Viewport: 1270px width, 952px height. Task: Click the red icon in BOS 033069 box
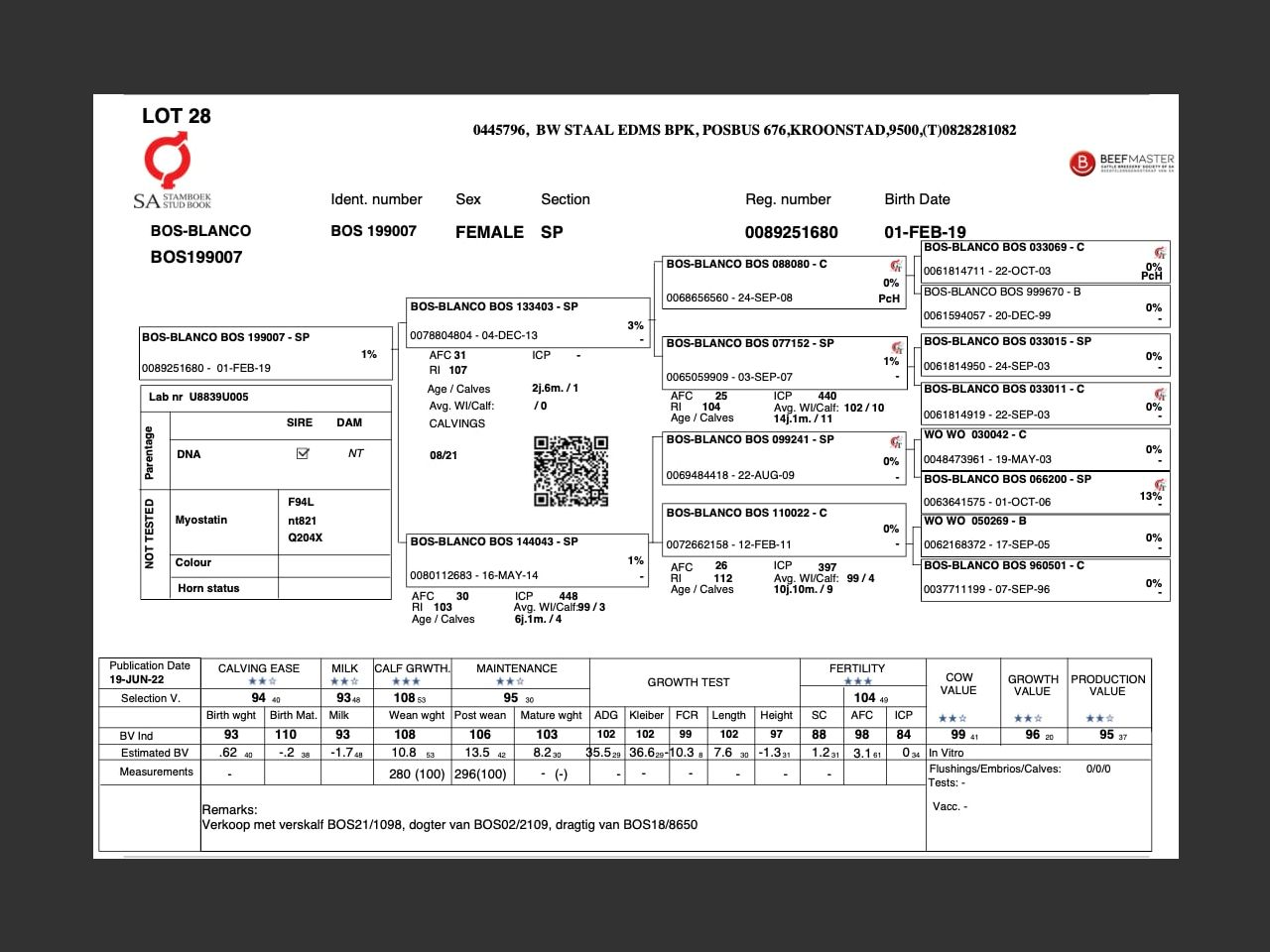(1159, 253)
